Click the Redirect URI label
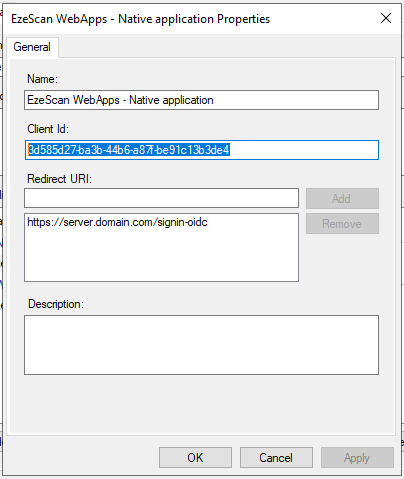The width and height of the screenshot is (404, 479). (59, 179)
